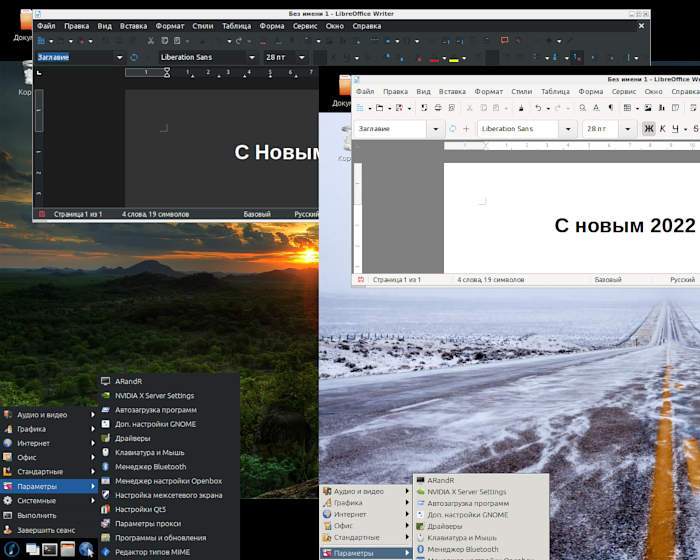
Task: Click document-modified indicator in light status bar
Action: [x=361, y=280]
